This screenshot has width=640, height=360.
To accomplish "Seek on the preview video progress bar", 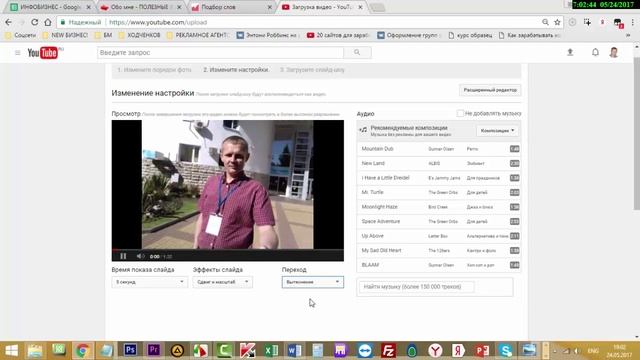I will tap(228, 249).
